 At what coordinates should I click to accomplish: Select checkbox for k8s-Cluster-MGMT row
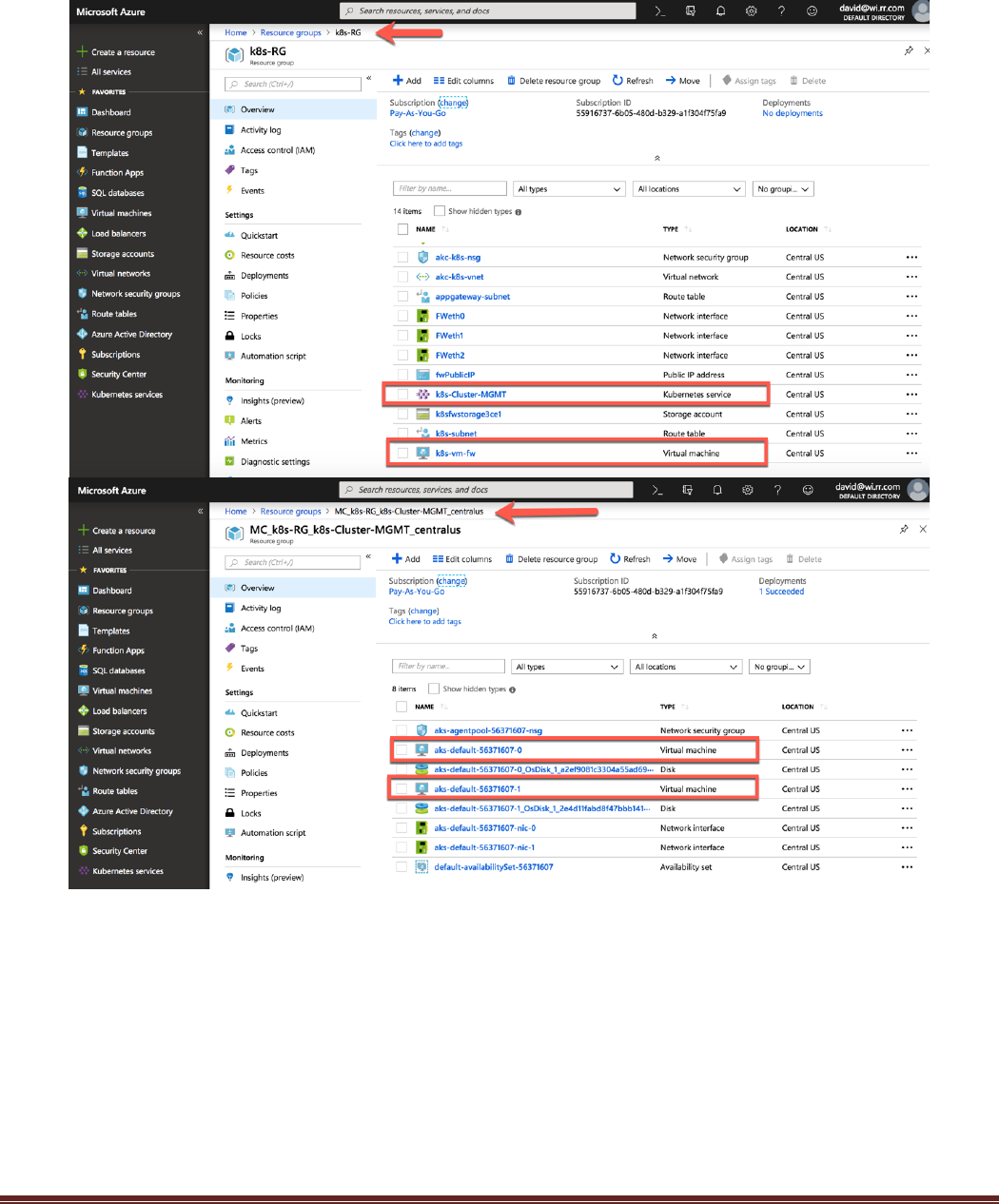click(x=402, y=395)
